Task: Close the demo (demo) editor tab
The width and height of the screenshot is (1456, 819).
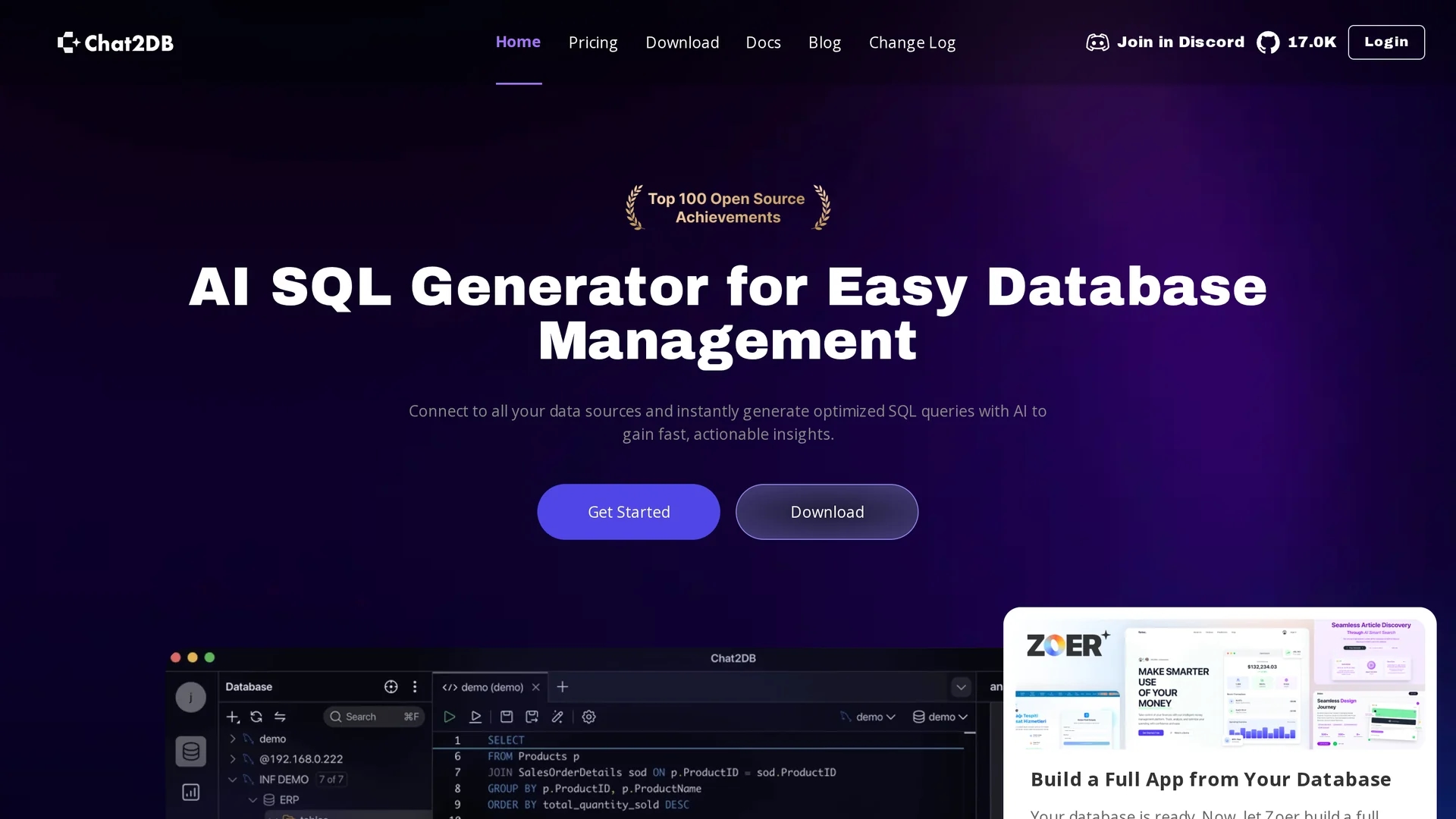Action: (x=536, y=687)
